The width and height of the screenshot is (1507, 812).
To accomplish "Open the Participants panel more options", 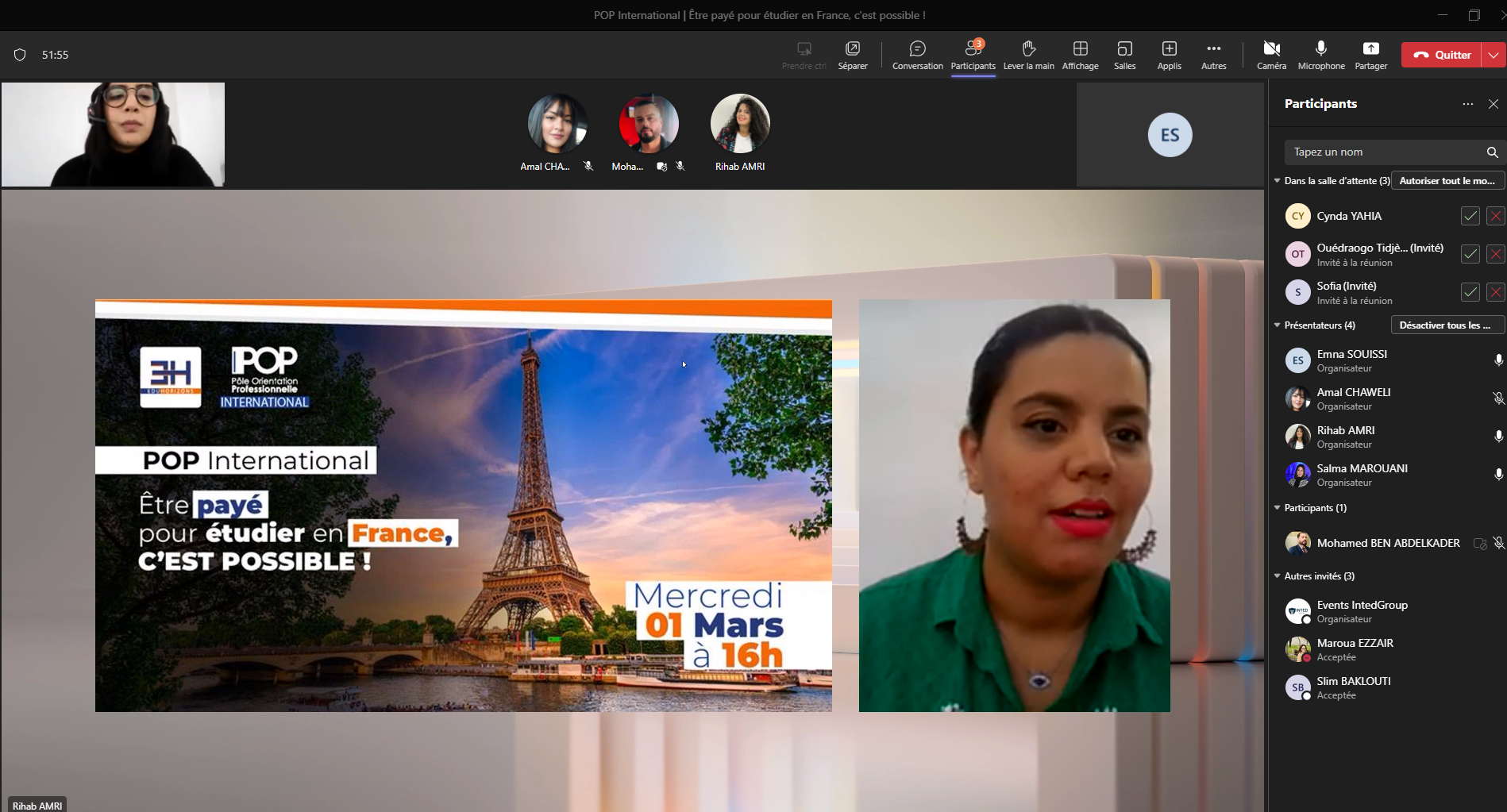I will pos(1467,104).
